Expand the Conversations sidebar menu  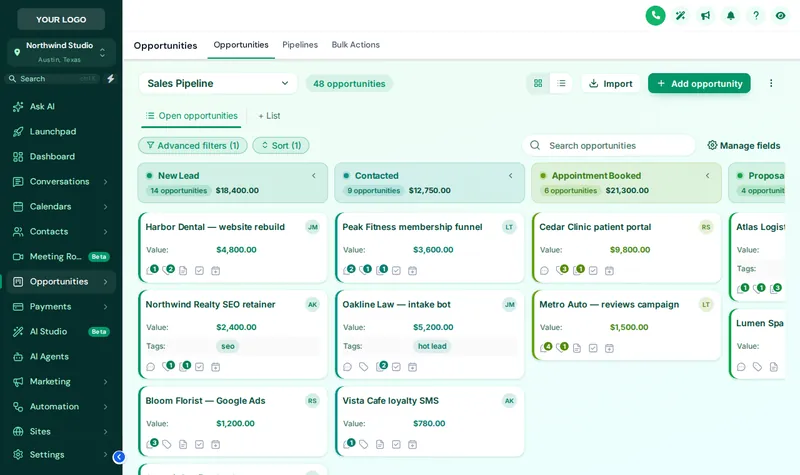pyautogui.click(x=105, y=181)
